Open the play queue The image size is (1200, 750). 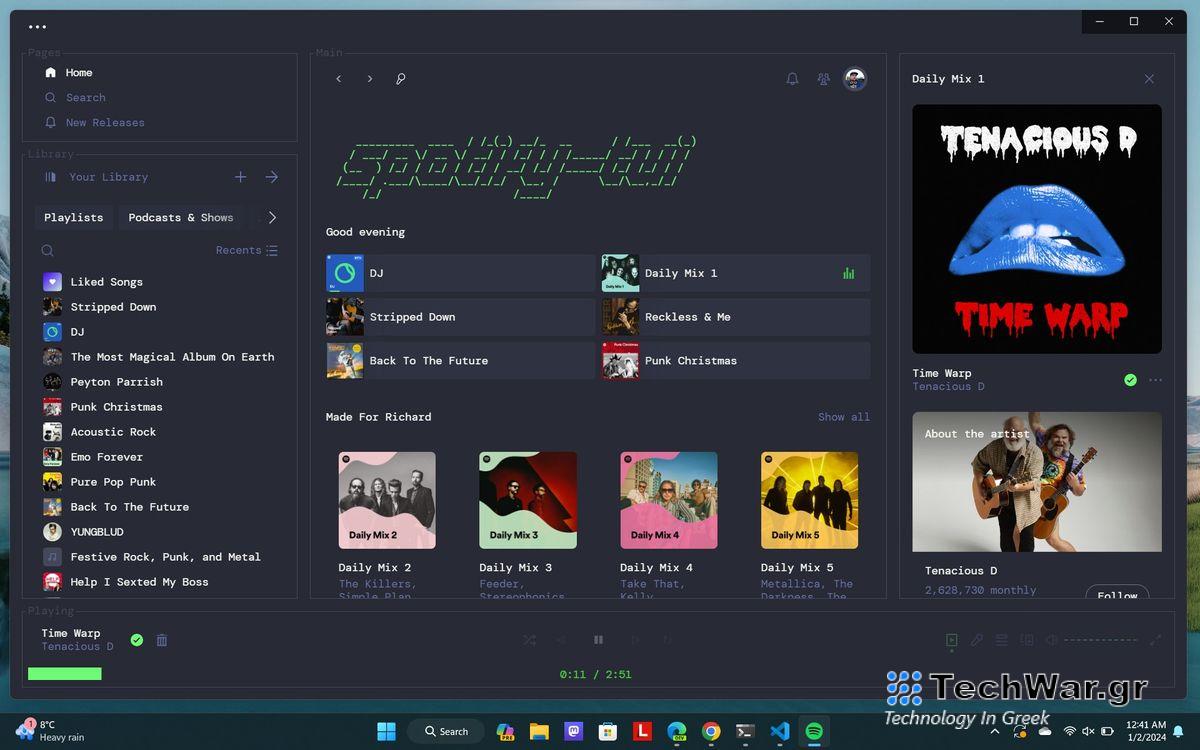click(1001, 639)
